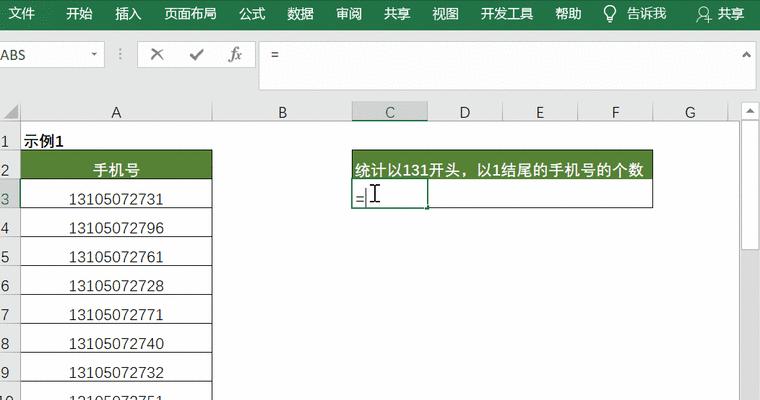Select column F header
The image size is (760, 400).
615,112
